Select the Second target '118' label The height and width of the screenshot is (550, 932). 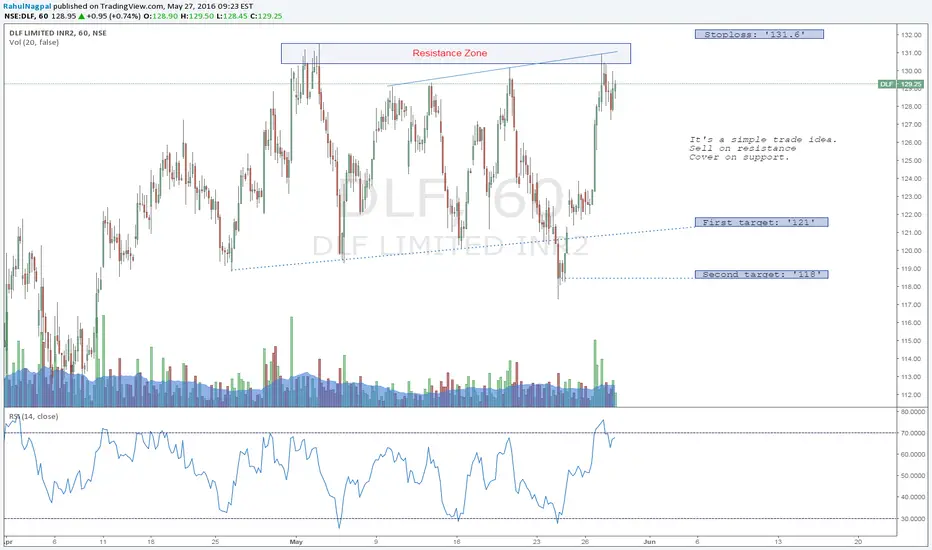point(761,274)
